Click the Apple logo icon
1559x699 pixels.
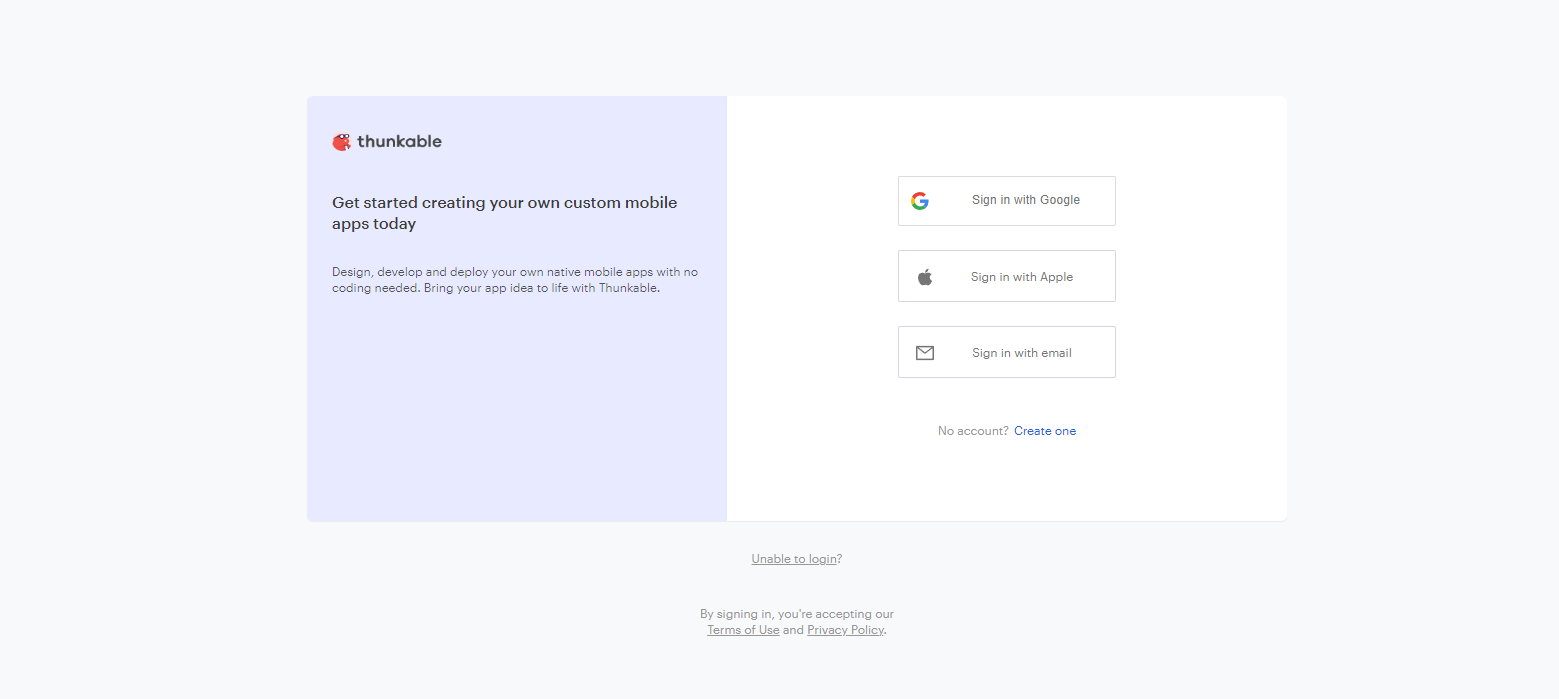tap(925, 277)
